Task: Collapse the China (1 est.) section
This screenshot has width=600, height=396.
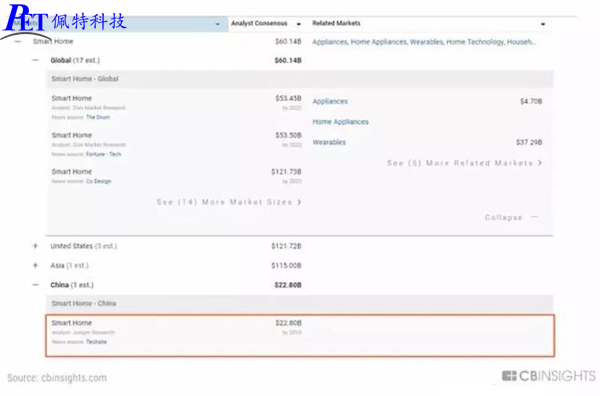Action: (36, 285)
